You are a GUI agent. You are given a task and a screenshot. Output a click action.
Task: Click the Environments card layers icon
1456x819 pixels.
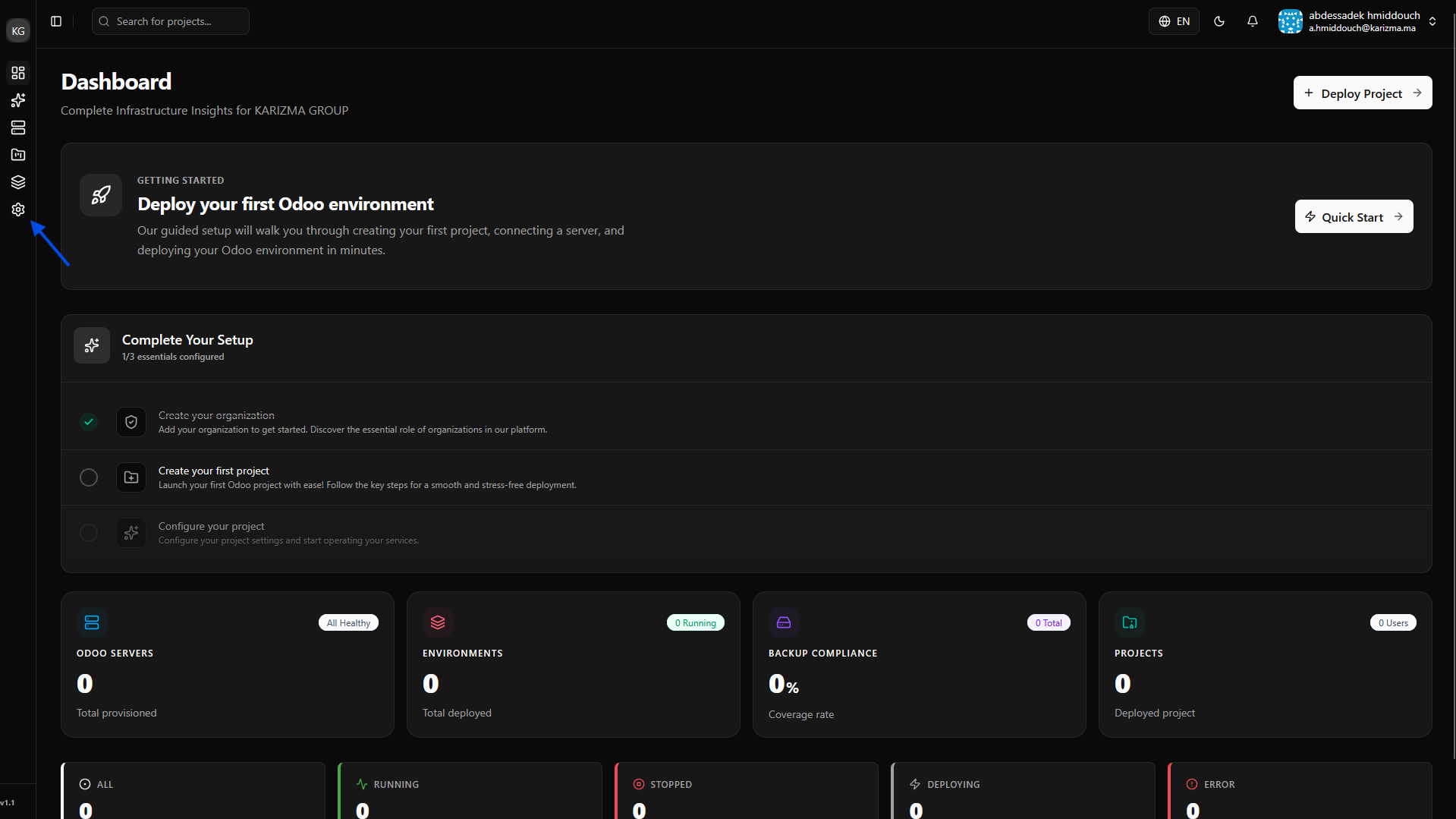click(x=438, y=622)
